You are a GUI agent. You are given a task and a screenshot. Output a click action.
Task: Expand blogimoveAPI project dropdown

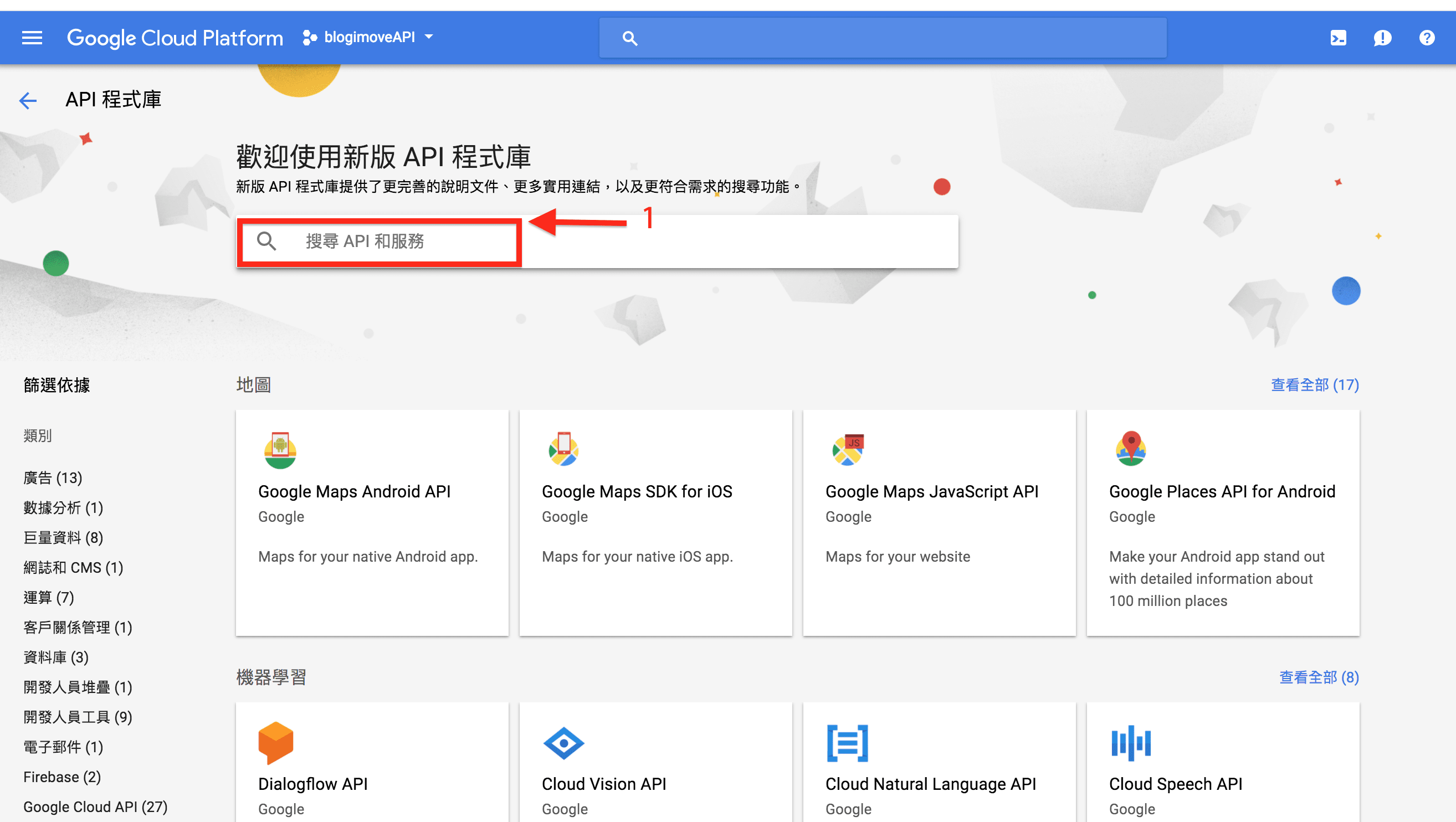coord(429,38)
